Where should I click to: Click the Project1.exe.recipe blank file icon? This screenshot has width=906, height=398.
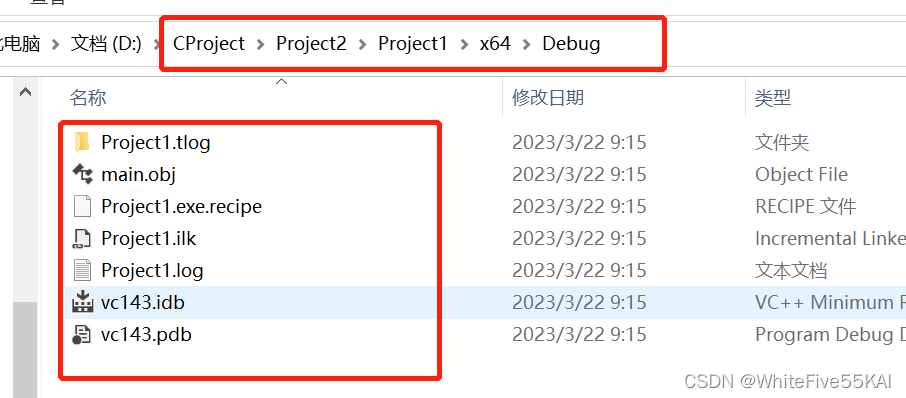coord(82,206)
